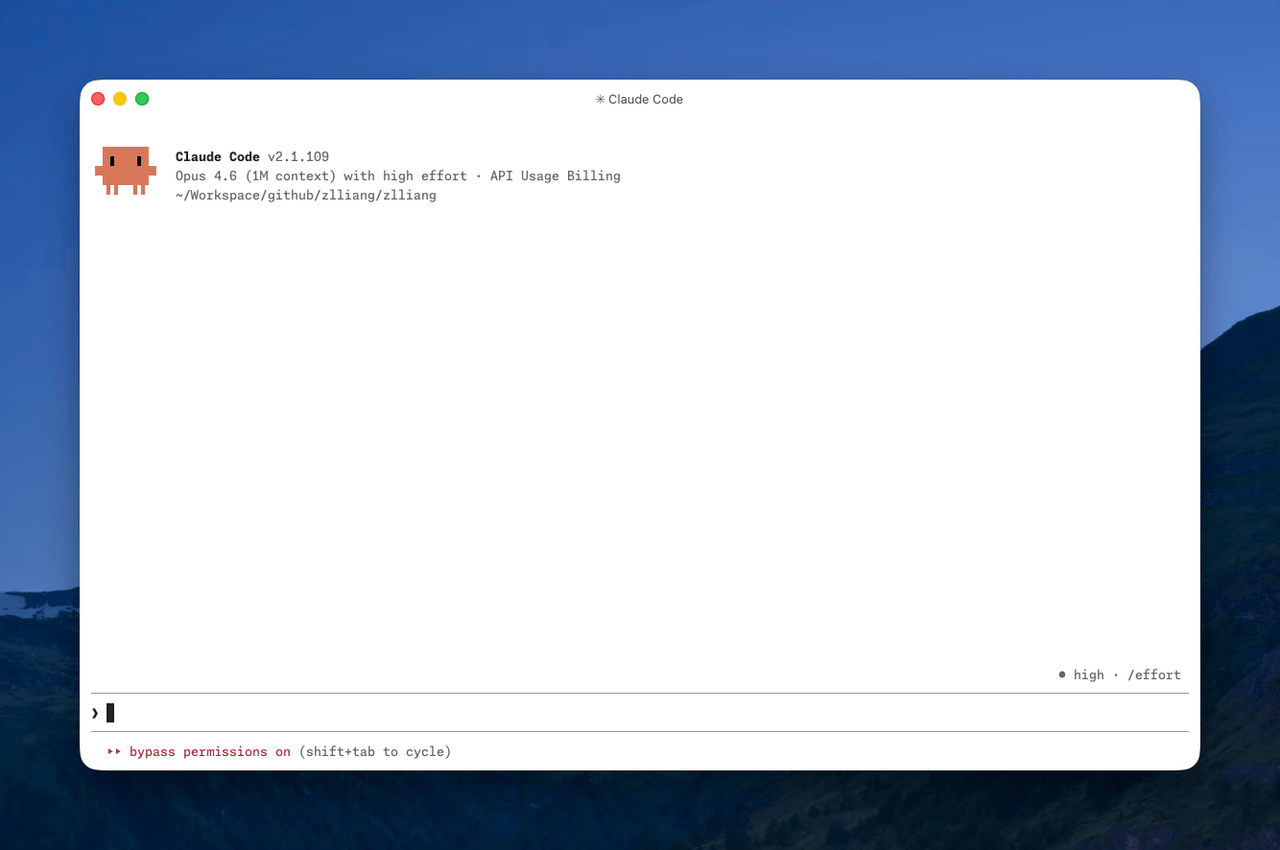The height and width of the screenshot is (850, 1280).
Task: Click the ~/Workspace/github/zlliang/zlliang path
Action: 306,195
